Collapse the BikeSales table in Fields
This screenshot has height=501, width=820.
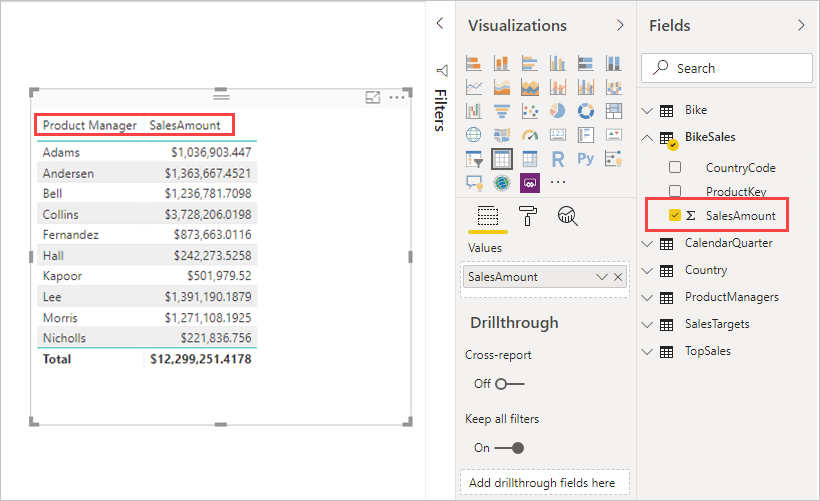pyautogui.click(x=647, y=138)
